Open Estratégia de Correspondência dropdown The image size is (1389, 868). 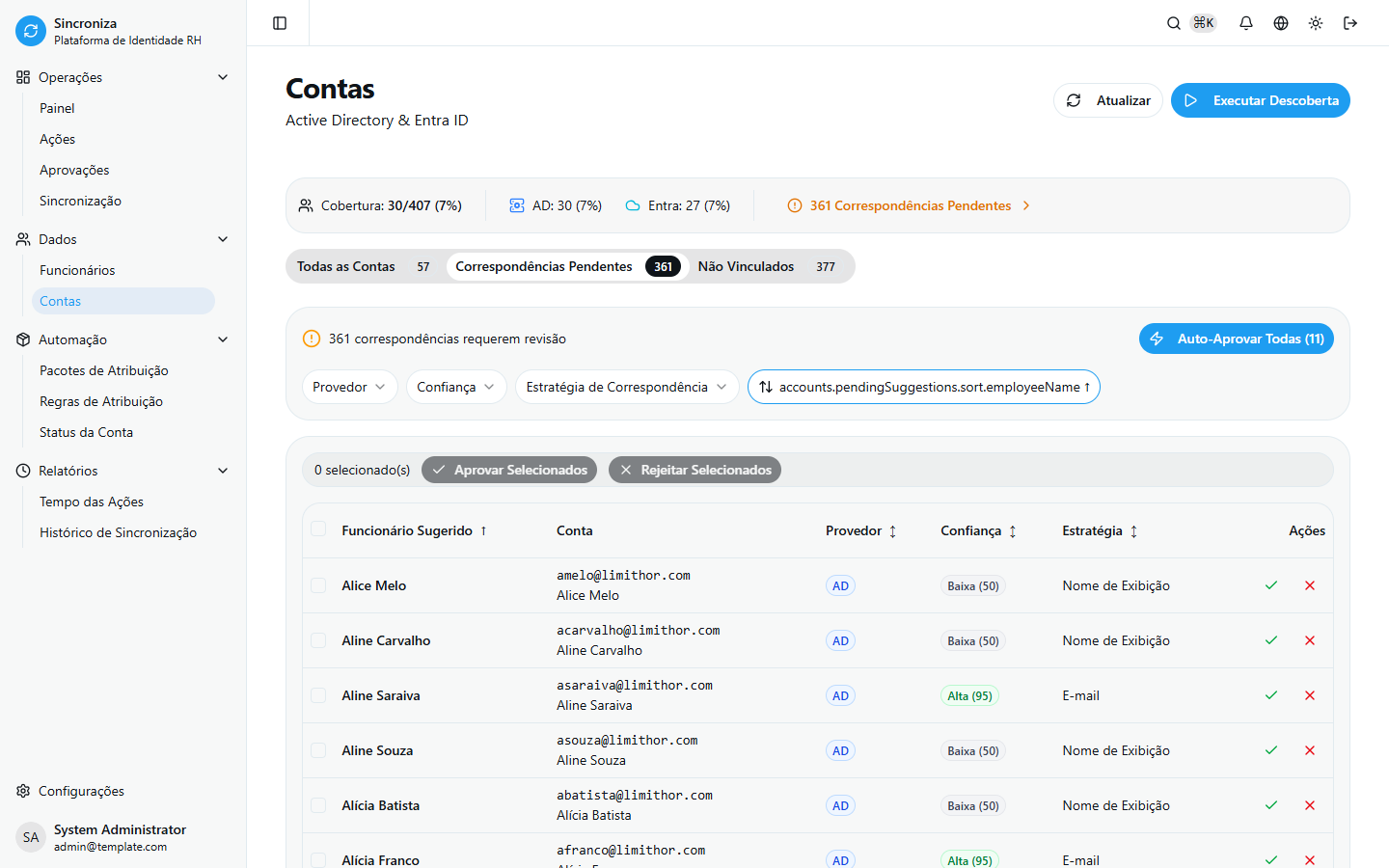click(x=626, y=387)
